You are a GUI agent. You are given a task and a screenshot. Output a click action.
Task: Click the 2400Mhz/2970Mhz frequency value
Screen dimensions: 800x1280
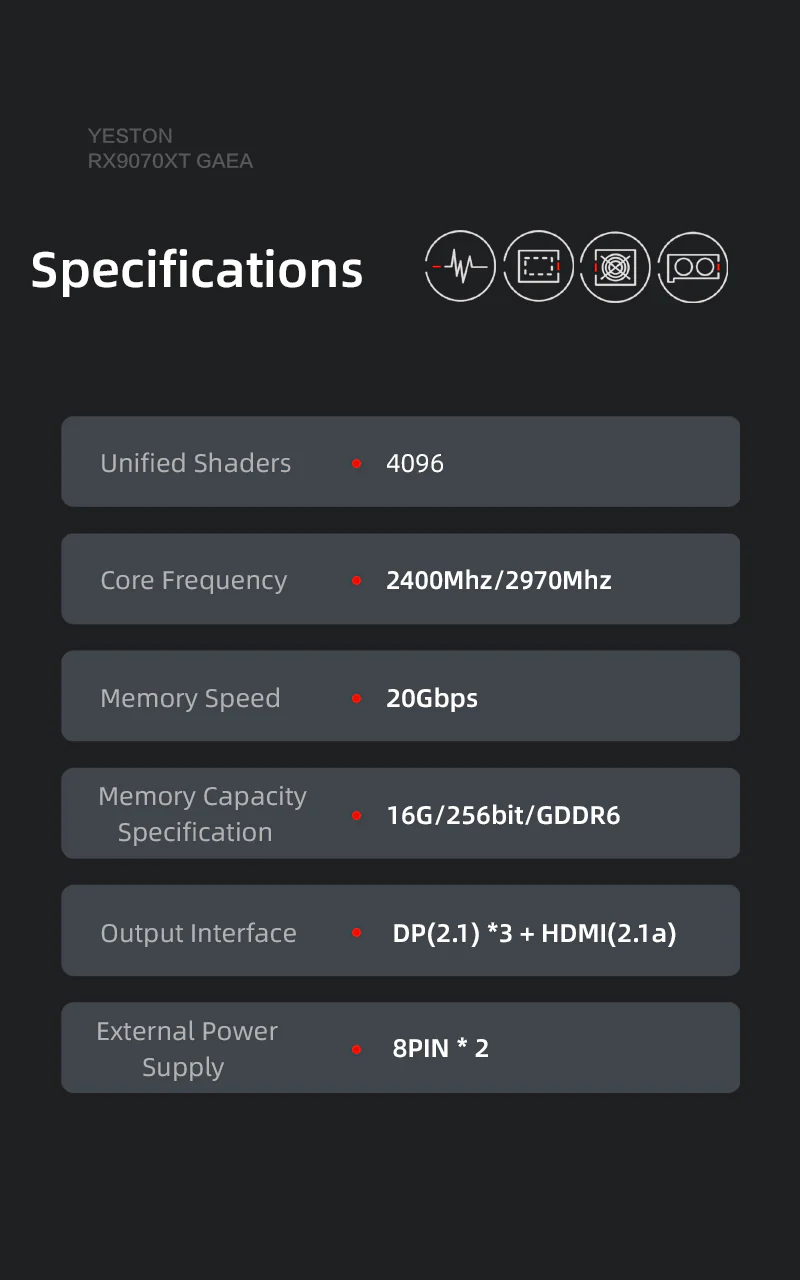498,580
